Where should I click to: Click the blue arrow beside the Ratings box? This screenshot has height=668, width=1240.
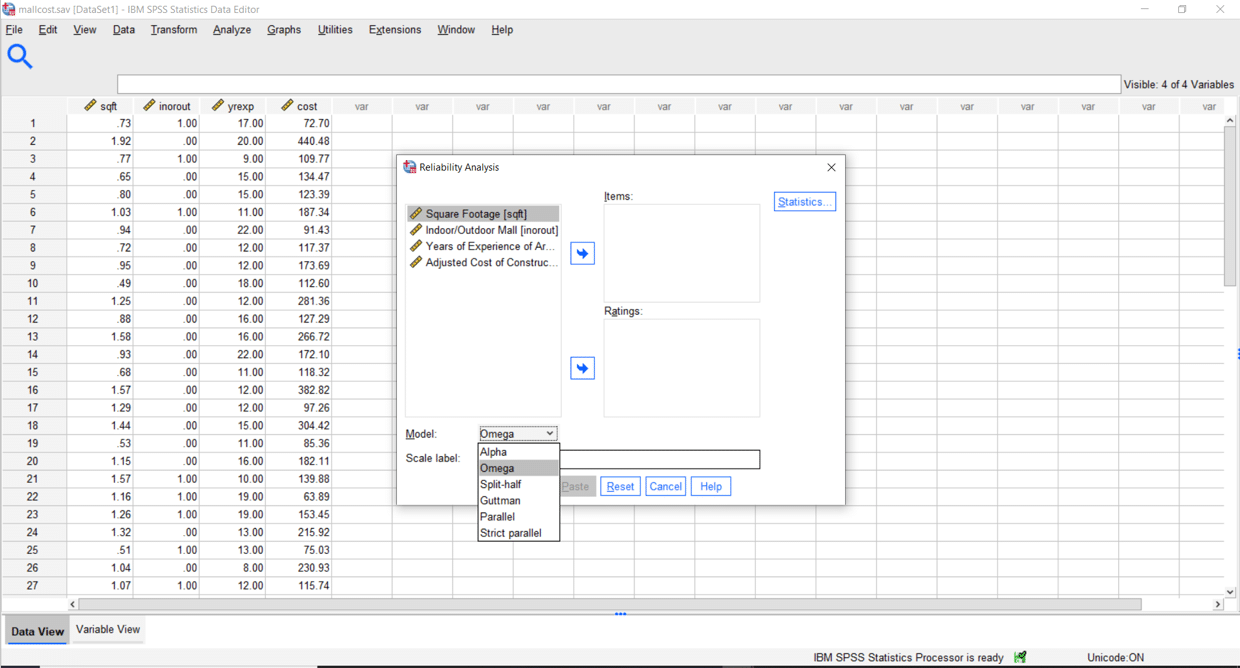(x=582, y=367)
